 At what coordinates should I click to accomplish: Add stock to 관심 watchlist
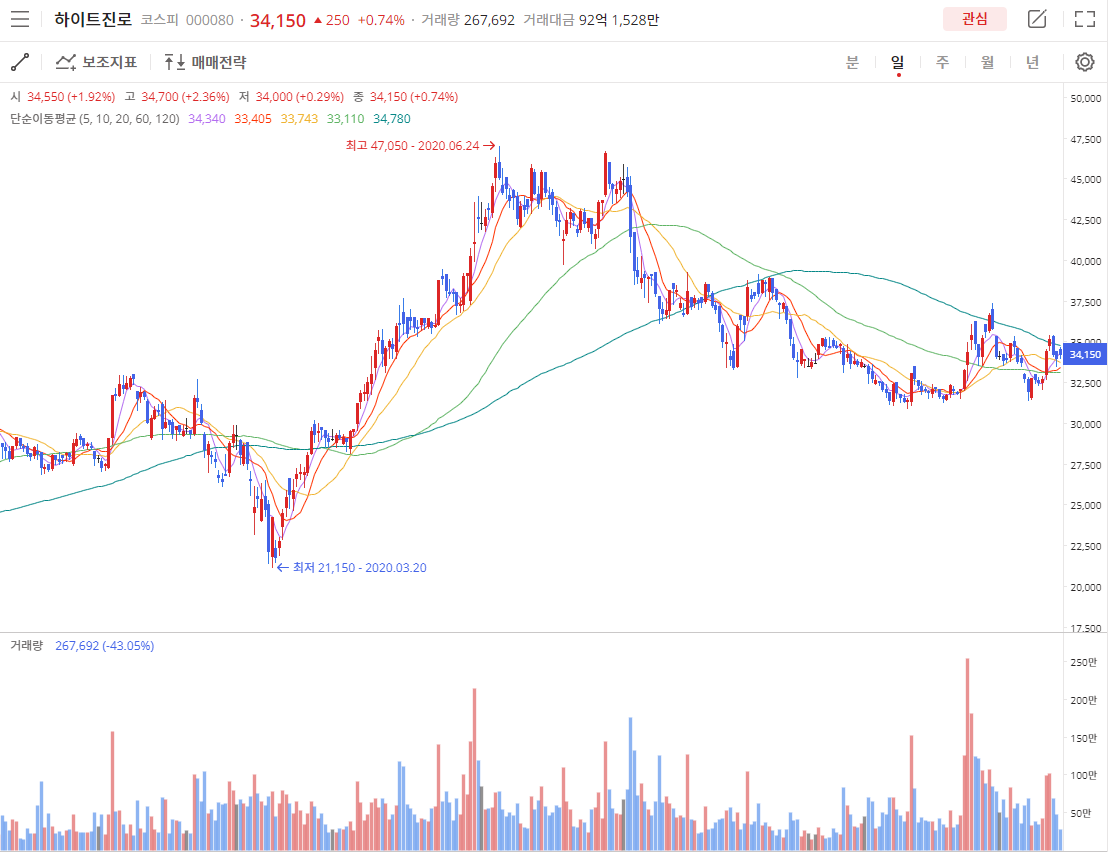(974, 19)
